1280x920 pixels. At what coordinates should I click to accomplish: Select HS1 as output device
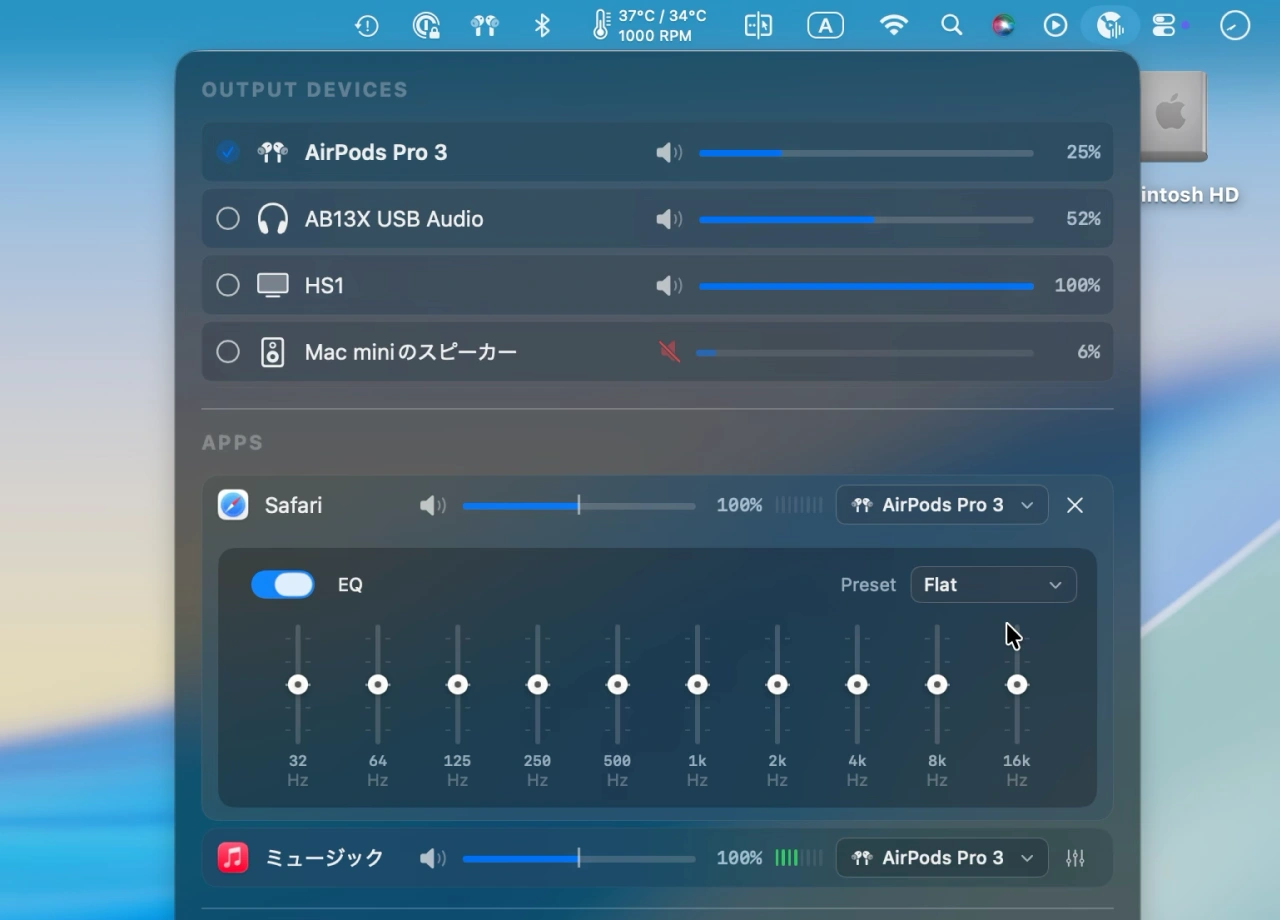228,286
